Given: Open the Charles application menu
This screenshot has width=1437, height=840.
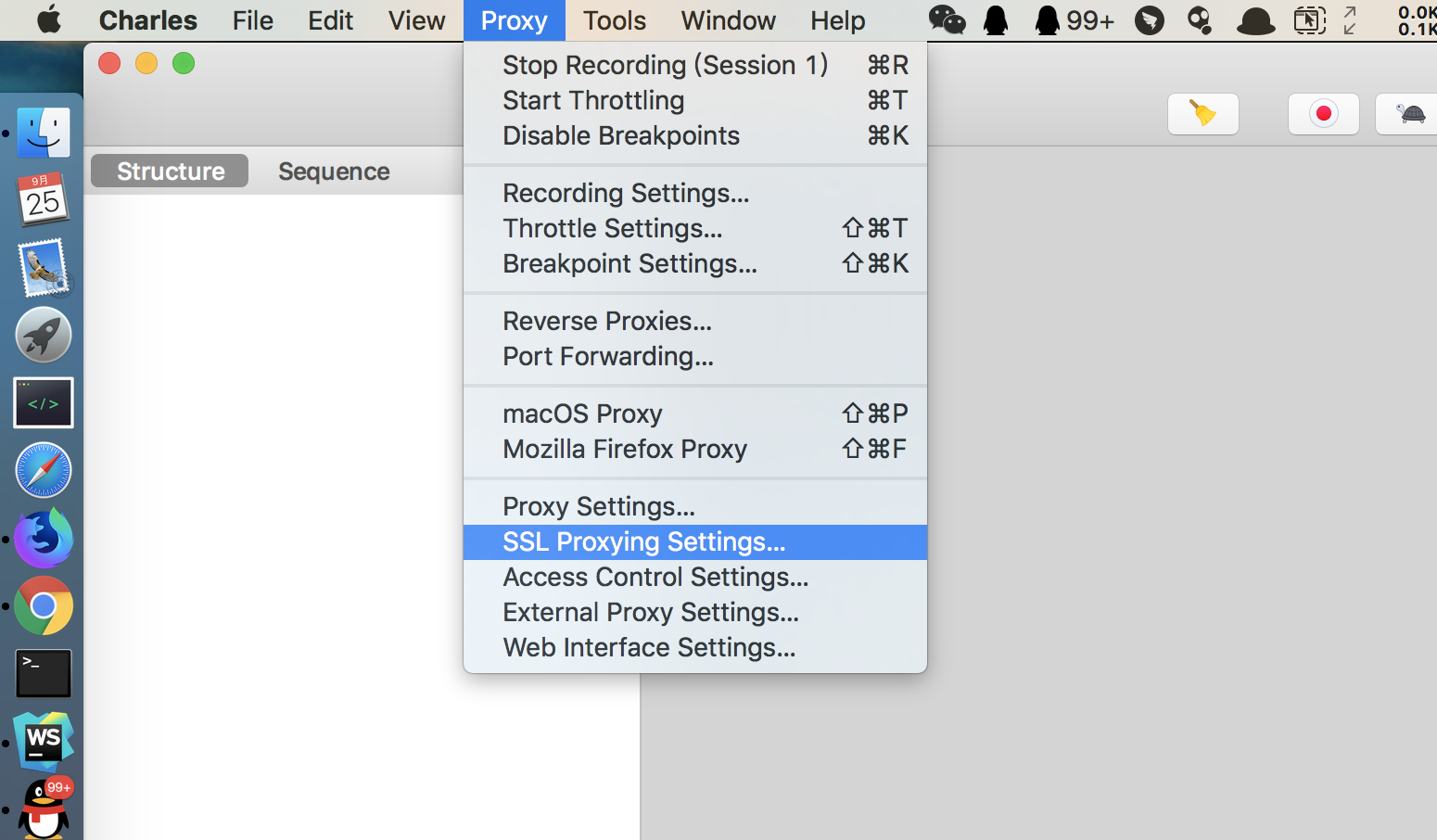Looking at the screenshot, I should pos(148,20).
